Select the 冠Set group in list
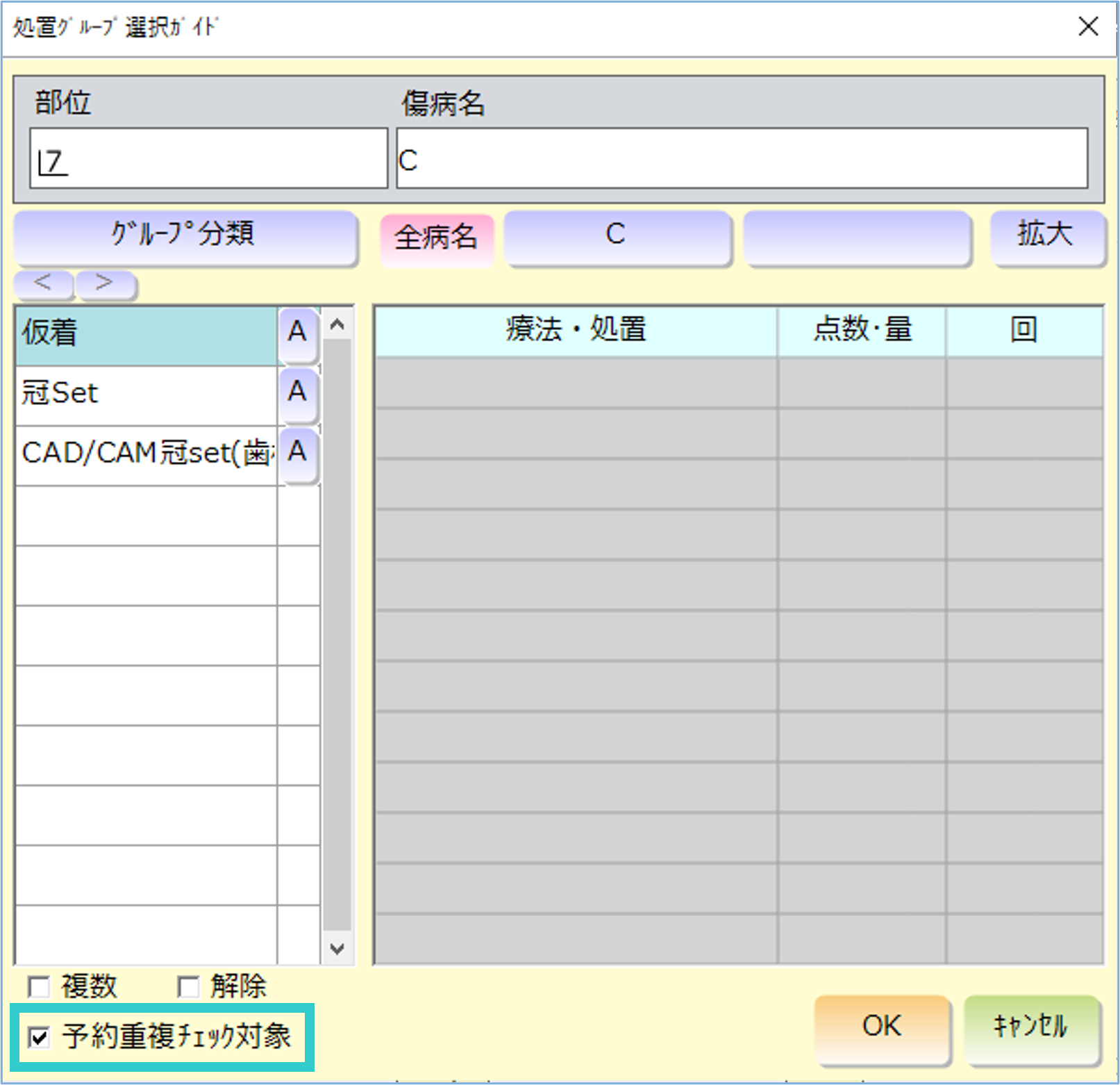This screenshot has height=1085, width=1120. (146, 395)
